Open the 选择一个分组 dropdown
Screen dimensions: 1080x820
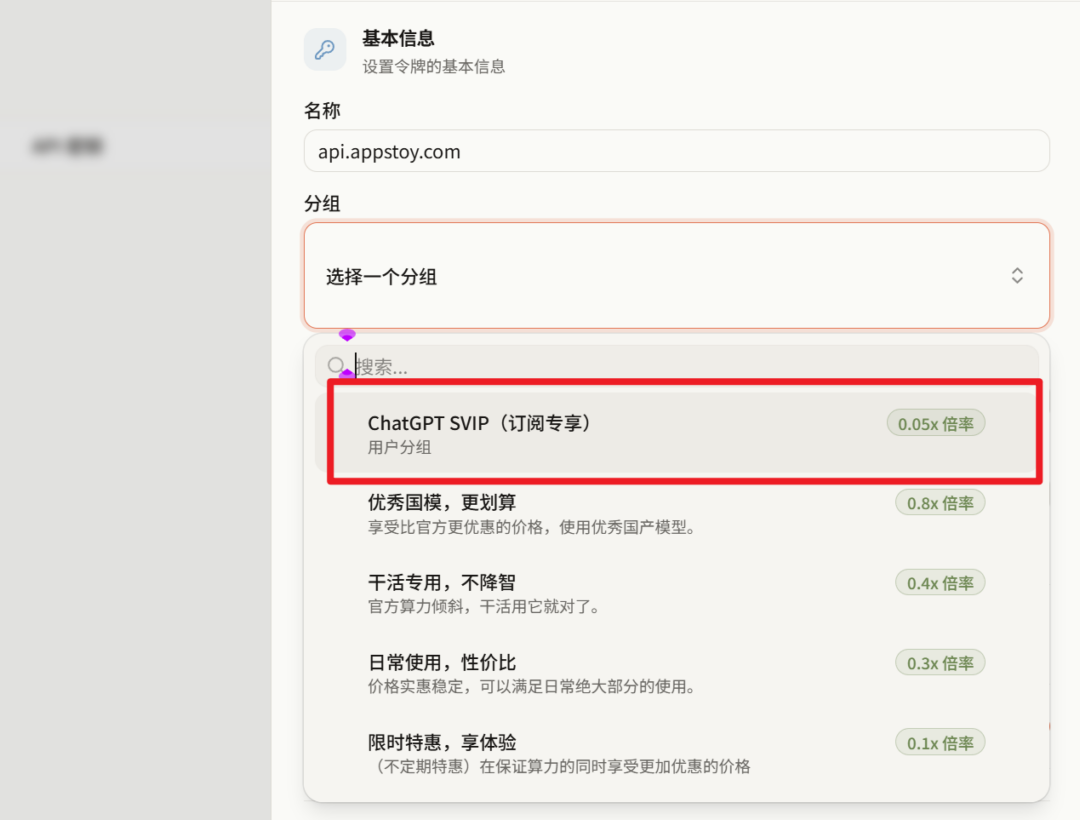point(676,275)
